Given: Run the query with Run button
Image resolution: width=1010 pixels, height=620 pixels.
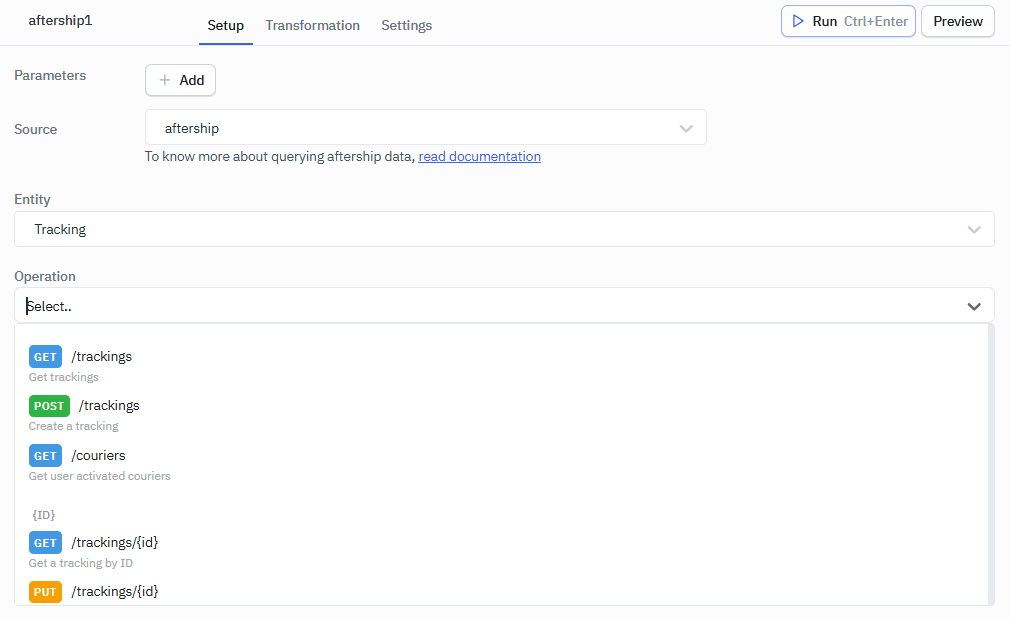Looking at the screenshot, I should tap(848, 21).
